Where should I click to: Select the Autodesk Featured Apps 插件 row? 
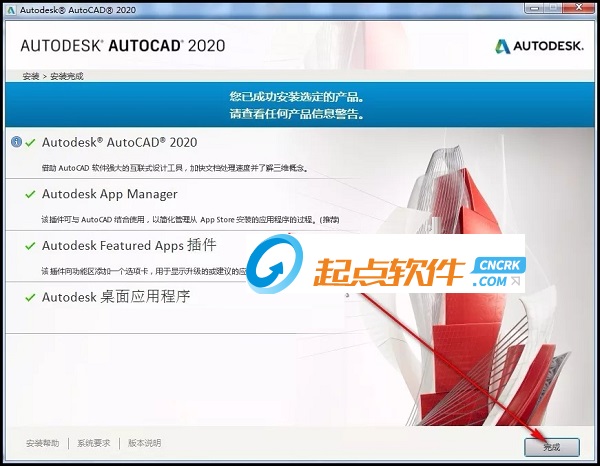[128, 246]
